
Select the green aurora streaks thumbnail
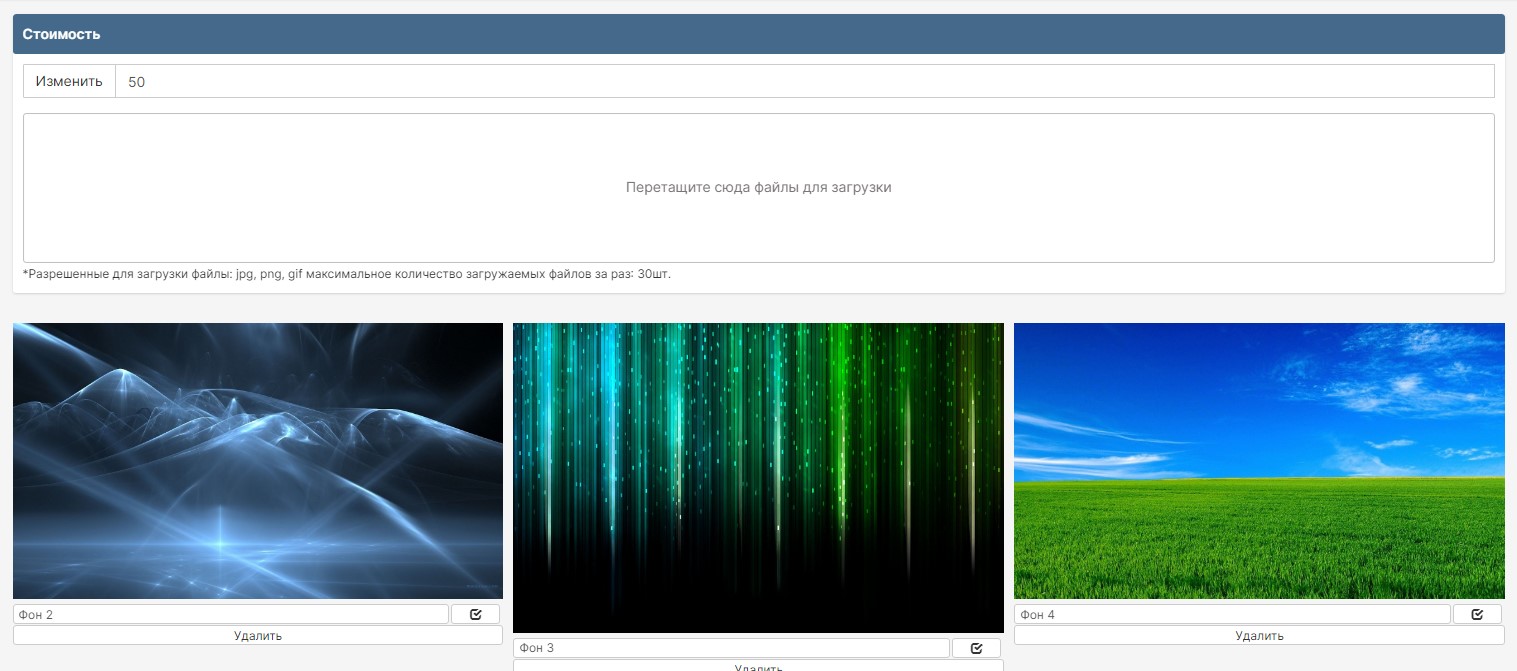[758, 477]
